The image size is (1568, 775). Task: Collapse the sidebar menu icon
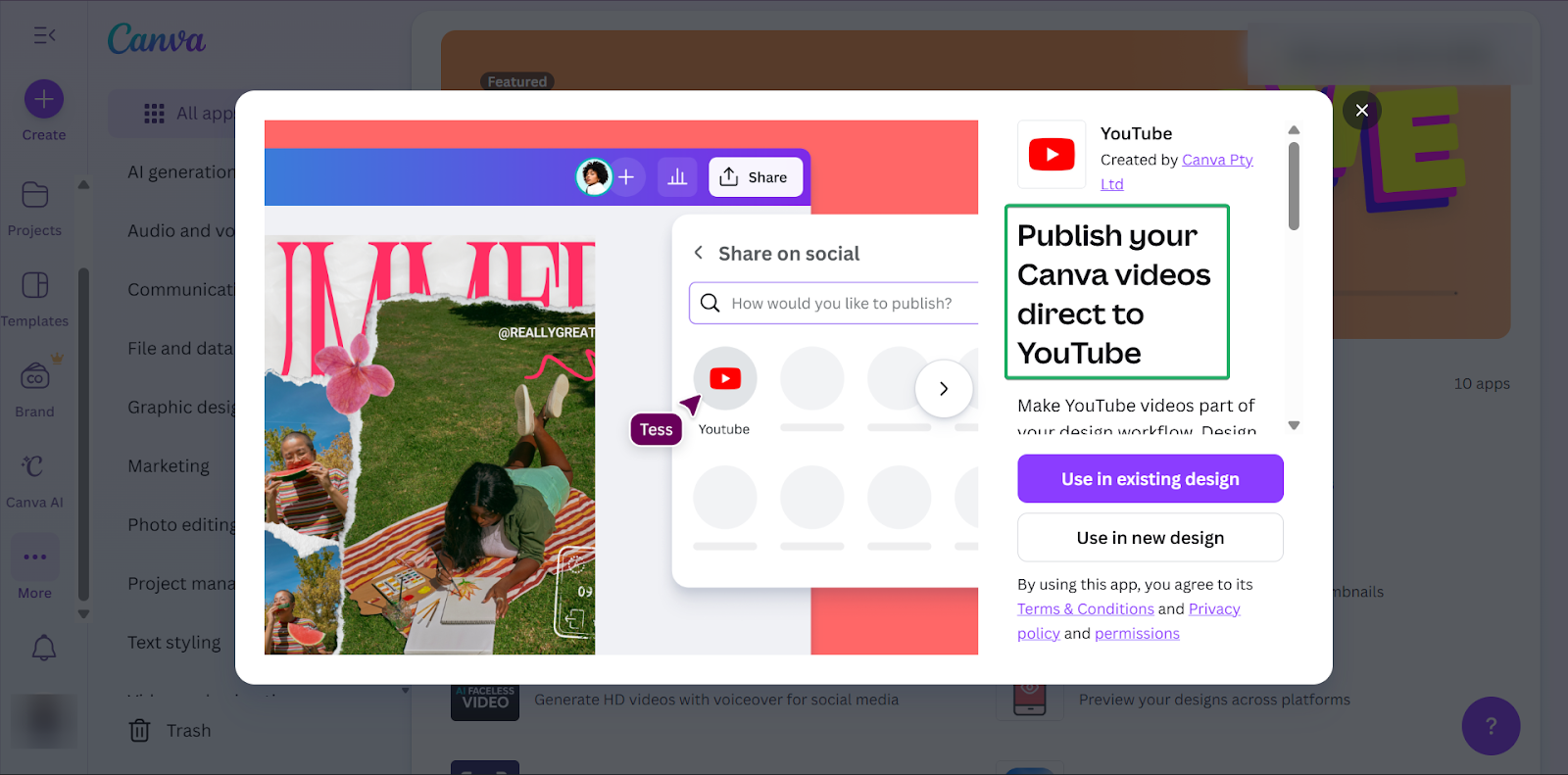44,35
